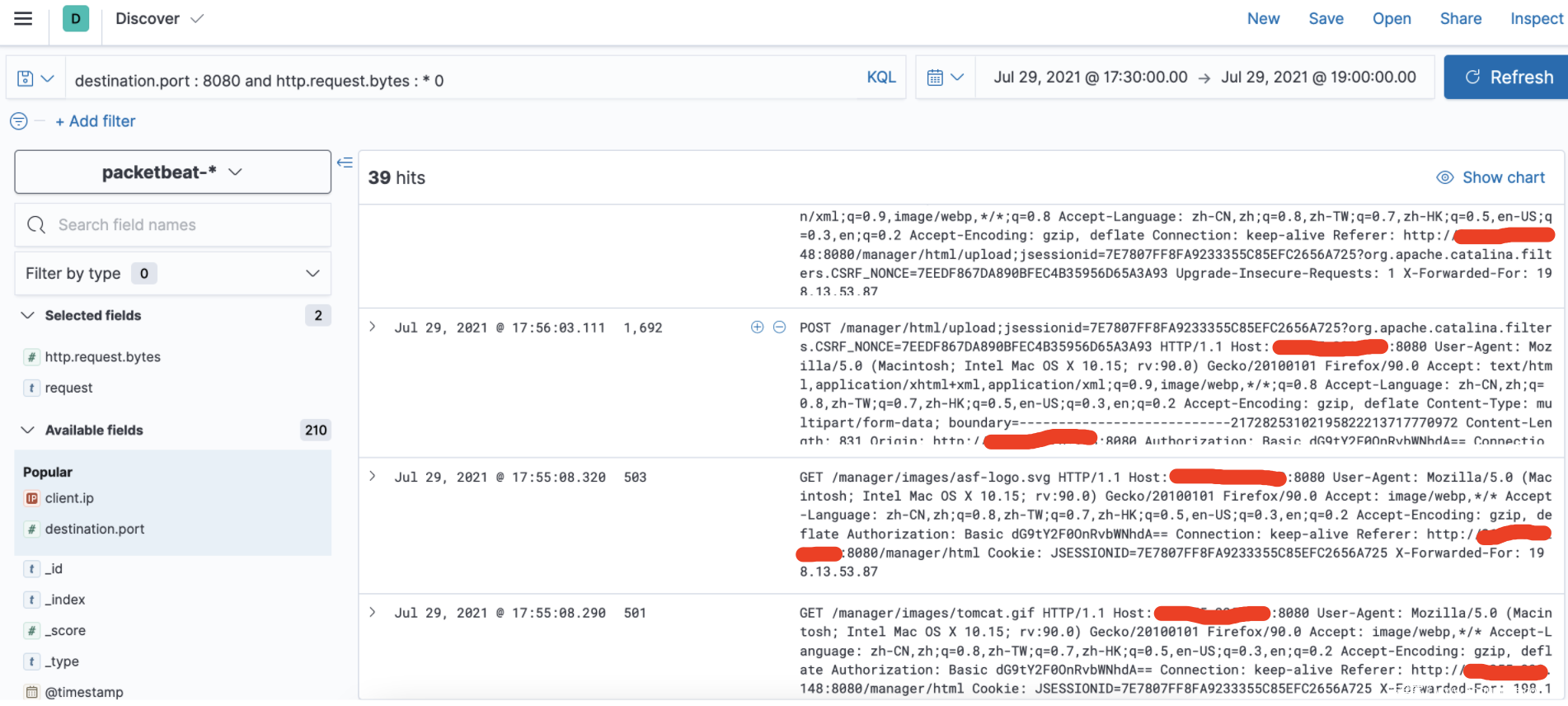
Task: Expand the Filter by type dropdown
Action: pyautogui.click(x=172, y=273)
